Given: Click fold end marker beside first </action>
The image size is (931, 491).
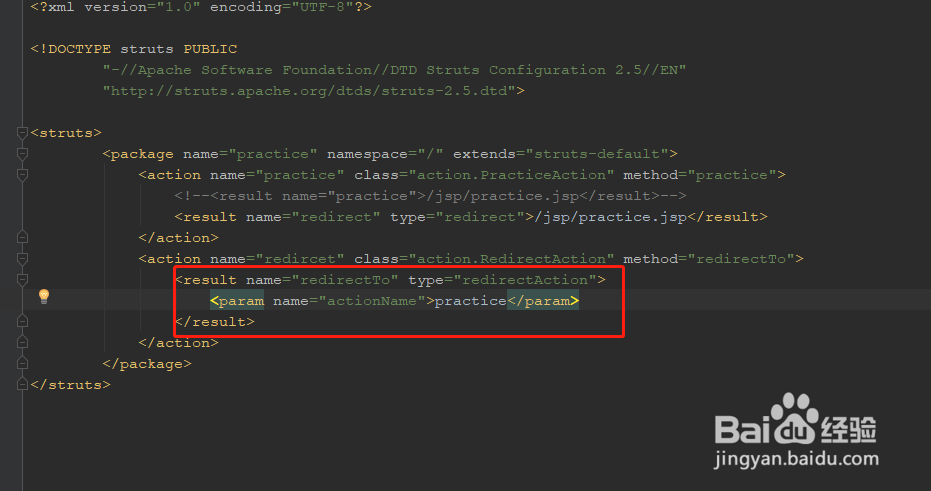Looking at the screenshot, I should (x=23, y=237).
